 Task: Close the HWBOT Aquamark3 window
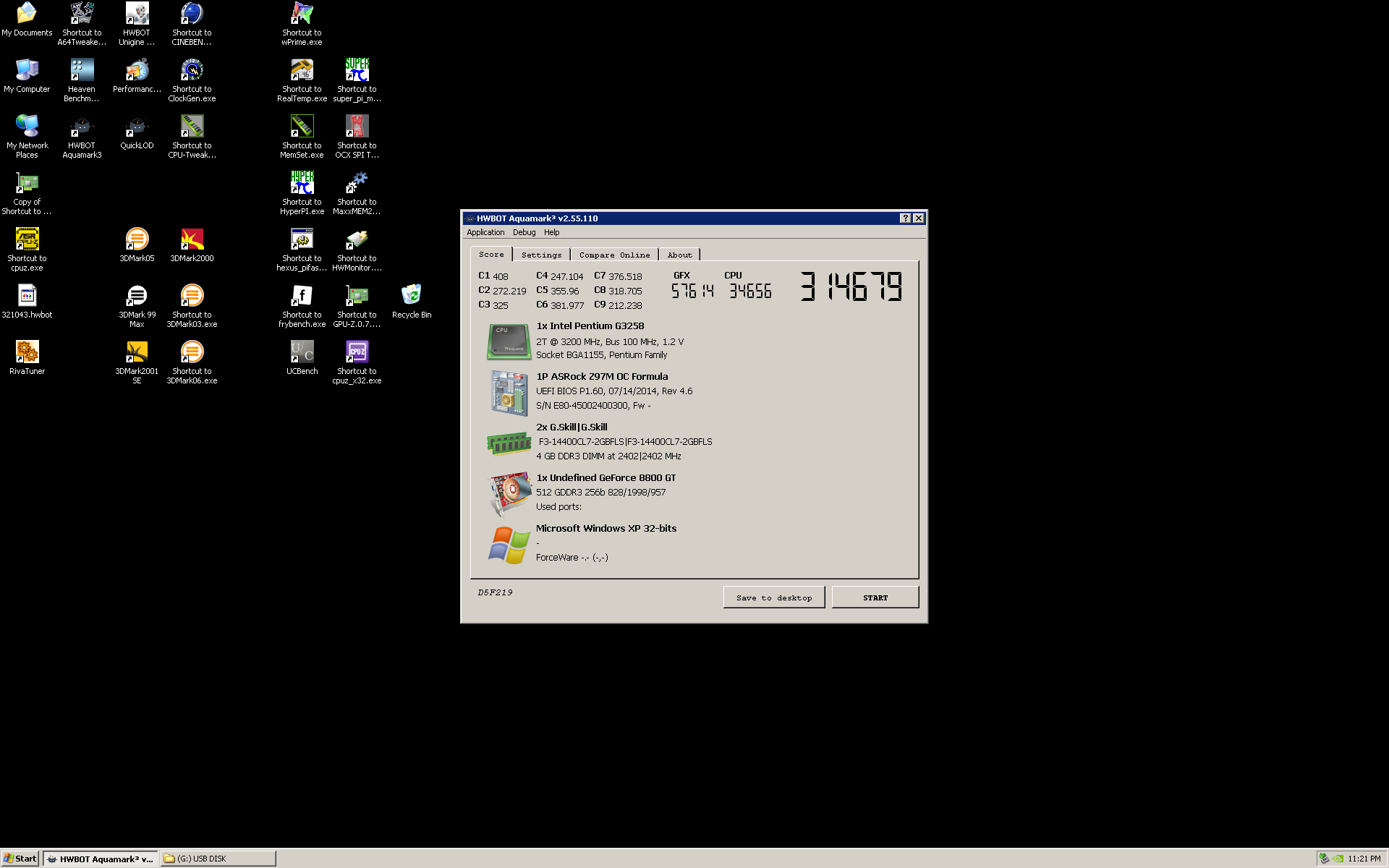point(918,218)
